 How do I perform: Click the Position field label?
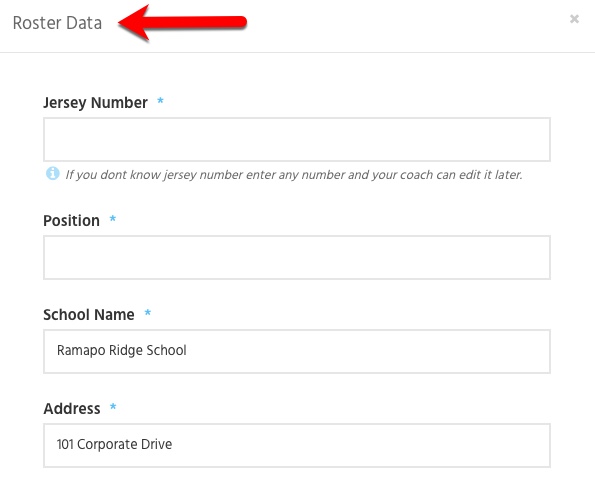pos(71,221)
